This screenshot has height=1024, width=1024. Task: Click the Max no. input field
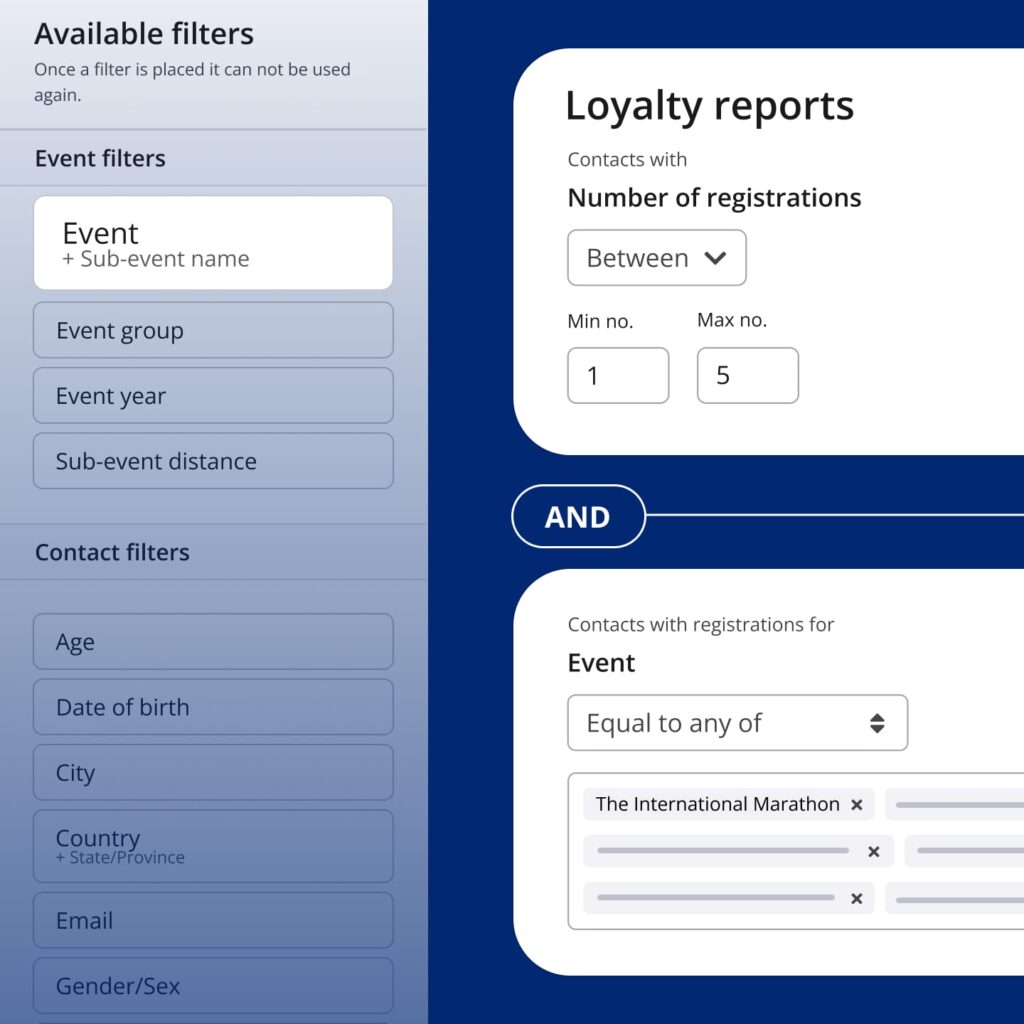click(x=747, y=376)
